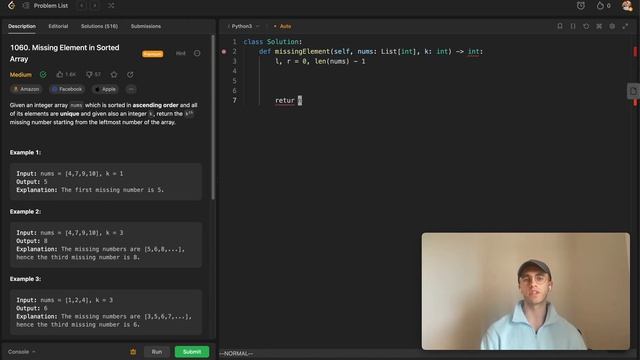Click the braces format code icon
Screen dimensions: 640x360
[x=573, y=26]
